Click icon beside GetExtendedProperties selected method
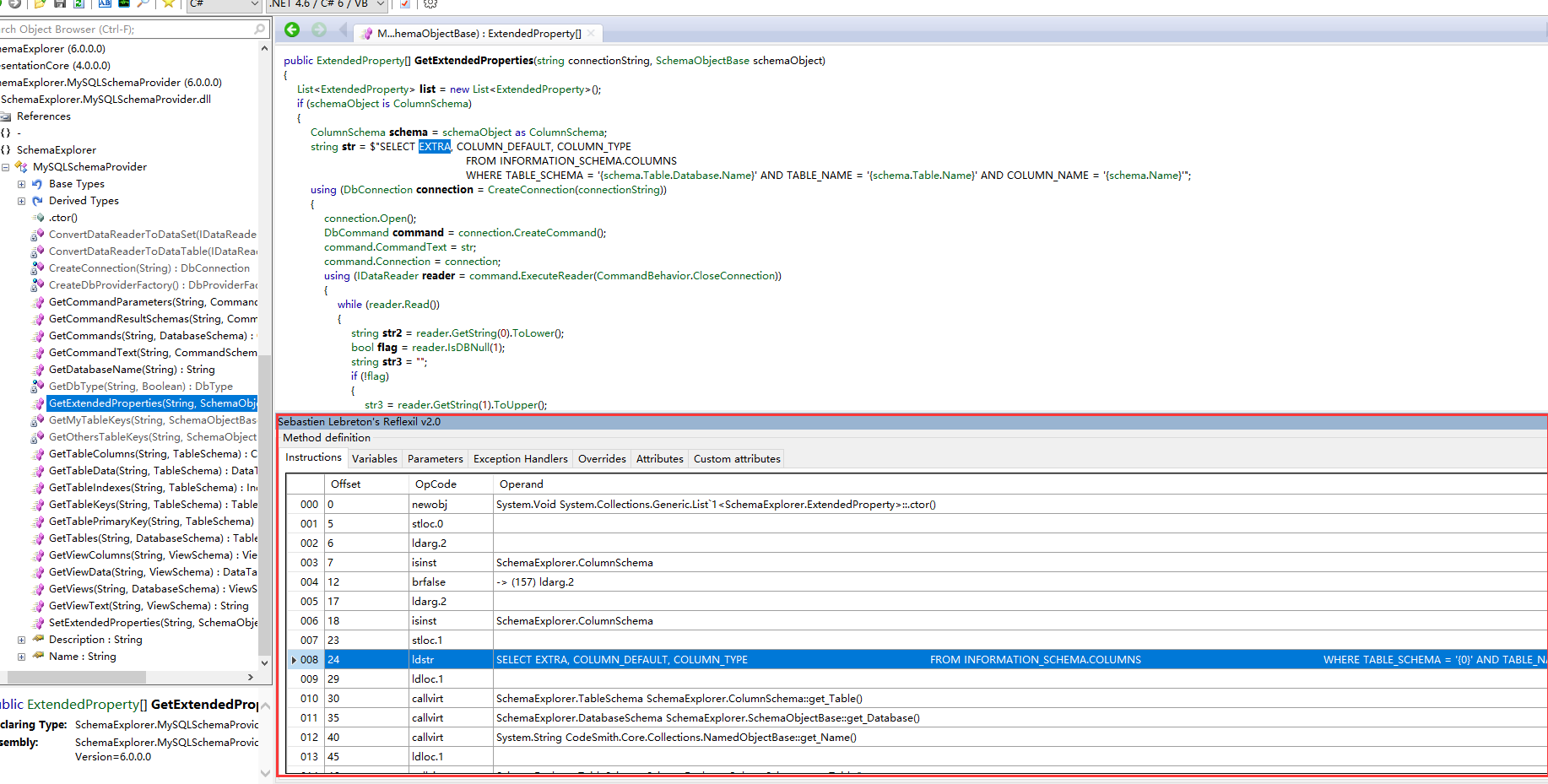The image size is (1548, 784). pos(37,403)
